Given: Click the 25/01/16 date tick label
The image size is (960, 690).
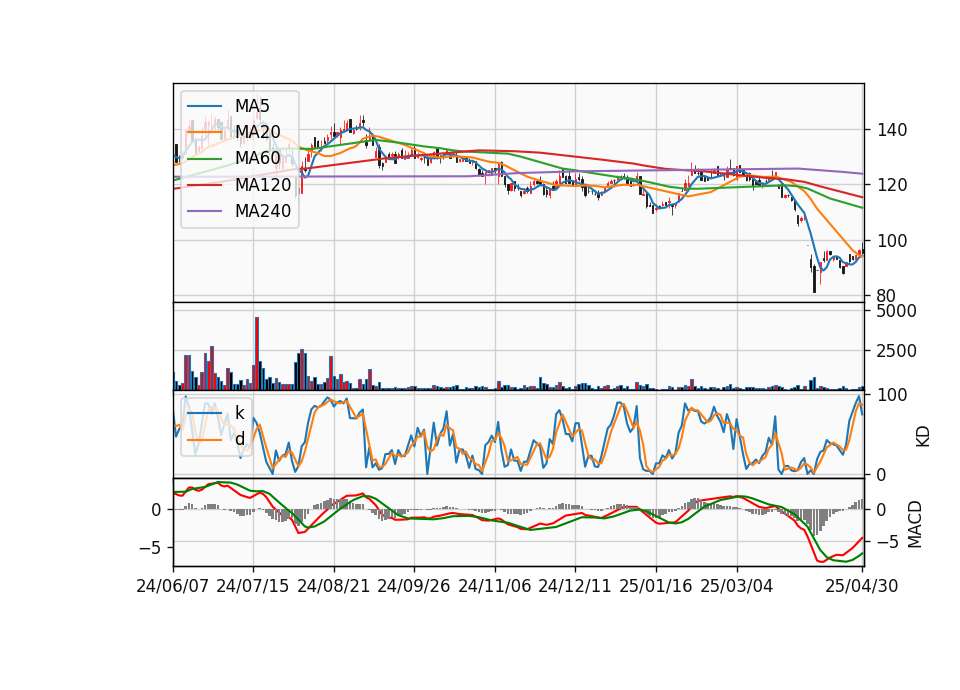Looking at the screenshot, I should [656, 586].
